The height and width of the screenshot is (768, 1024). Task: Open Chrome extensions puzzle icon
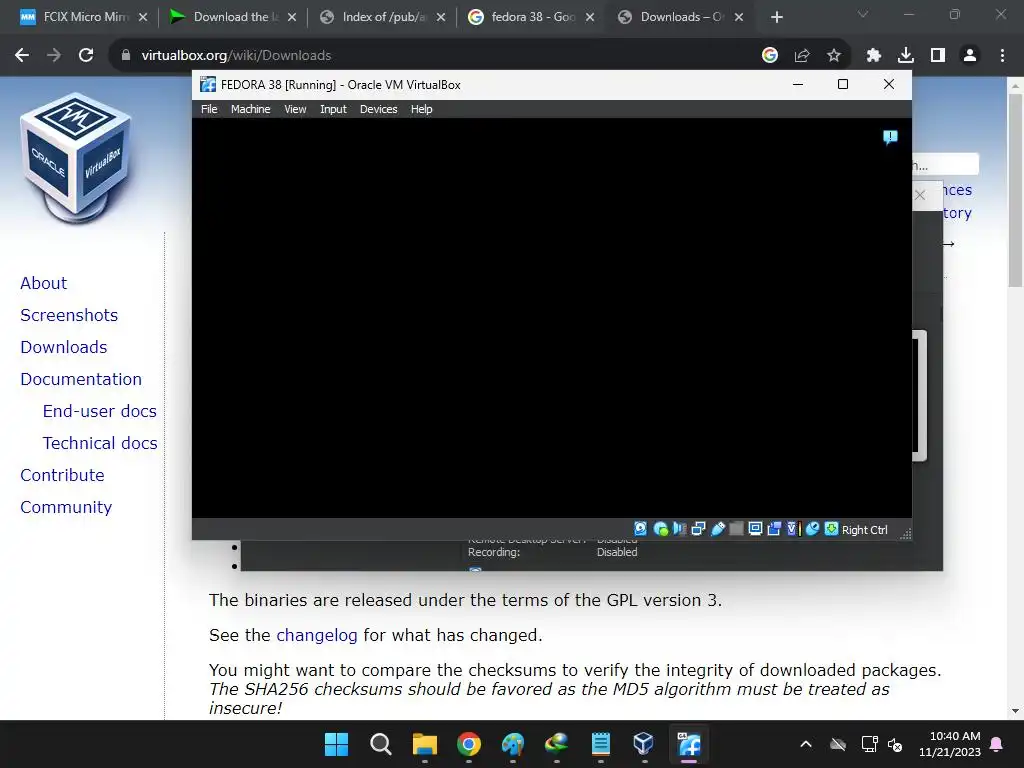[x=874, y=56]
